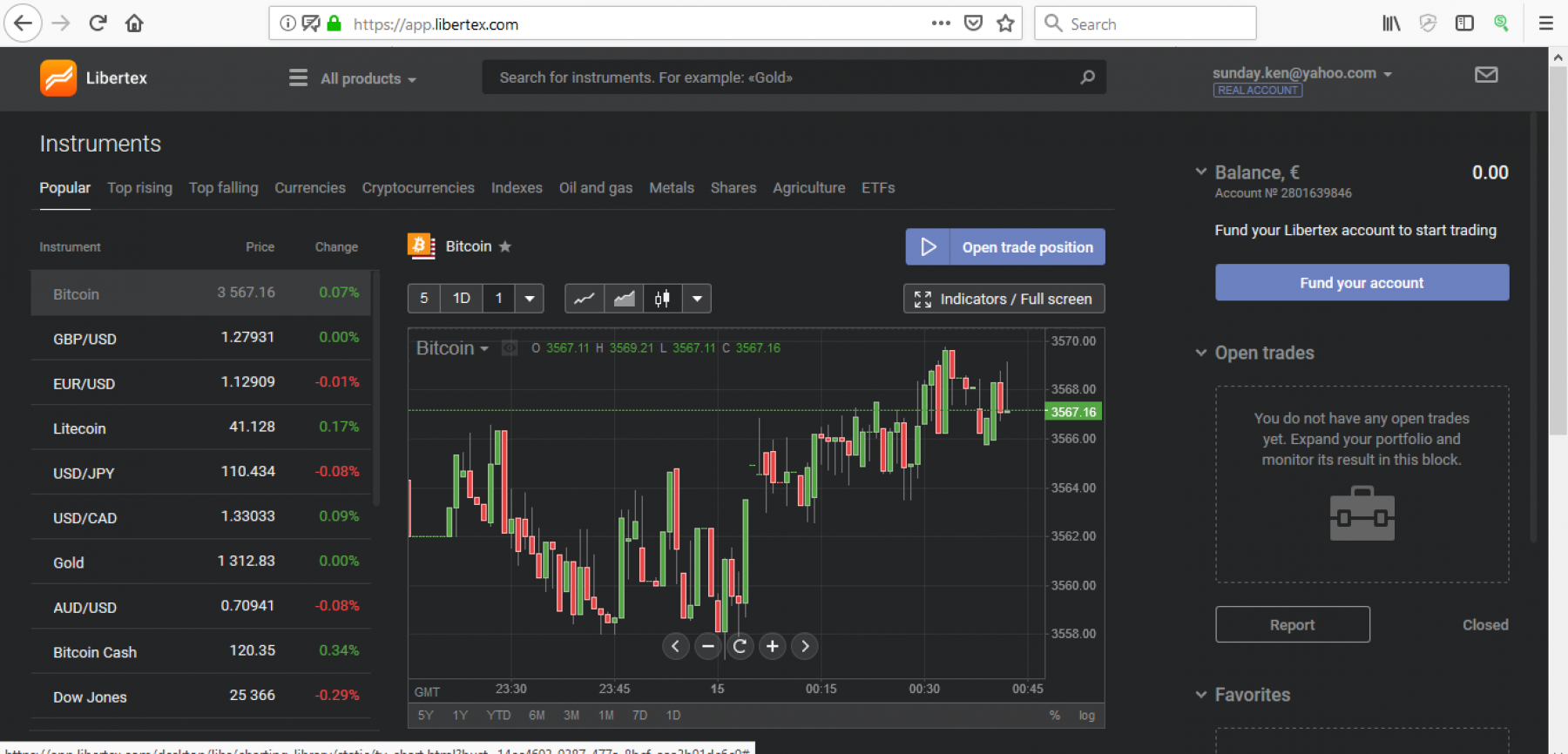Select the candlestick chart type icon
Viewport: 1568px width, 754px height.
pos(662,299)
